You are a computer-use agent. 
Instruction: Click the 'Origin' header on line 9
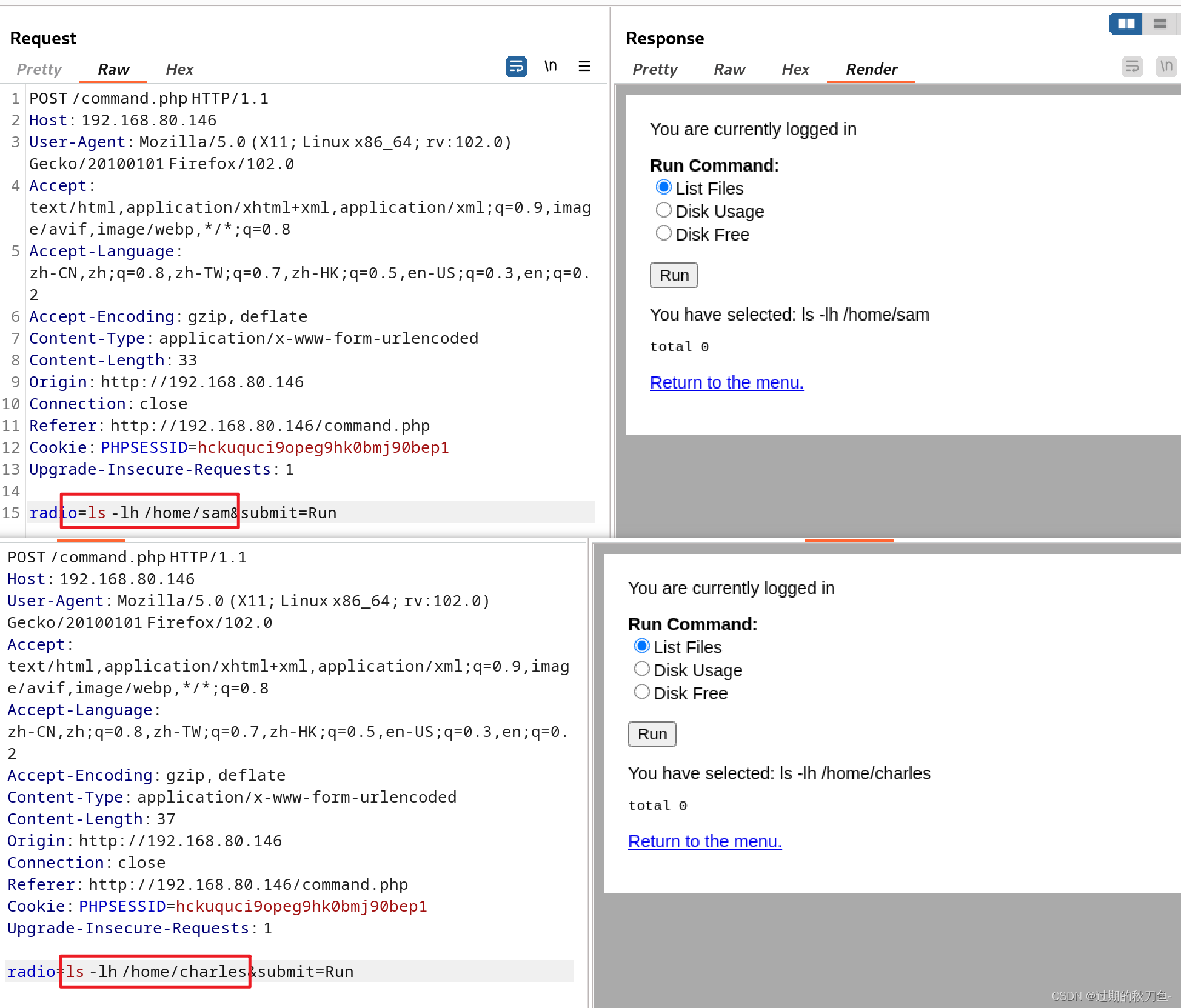[167, 382]
